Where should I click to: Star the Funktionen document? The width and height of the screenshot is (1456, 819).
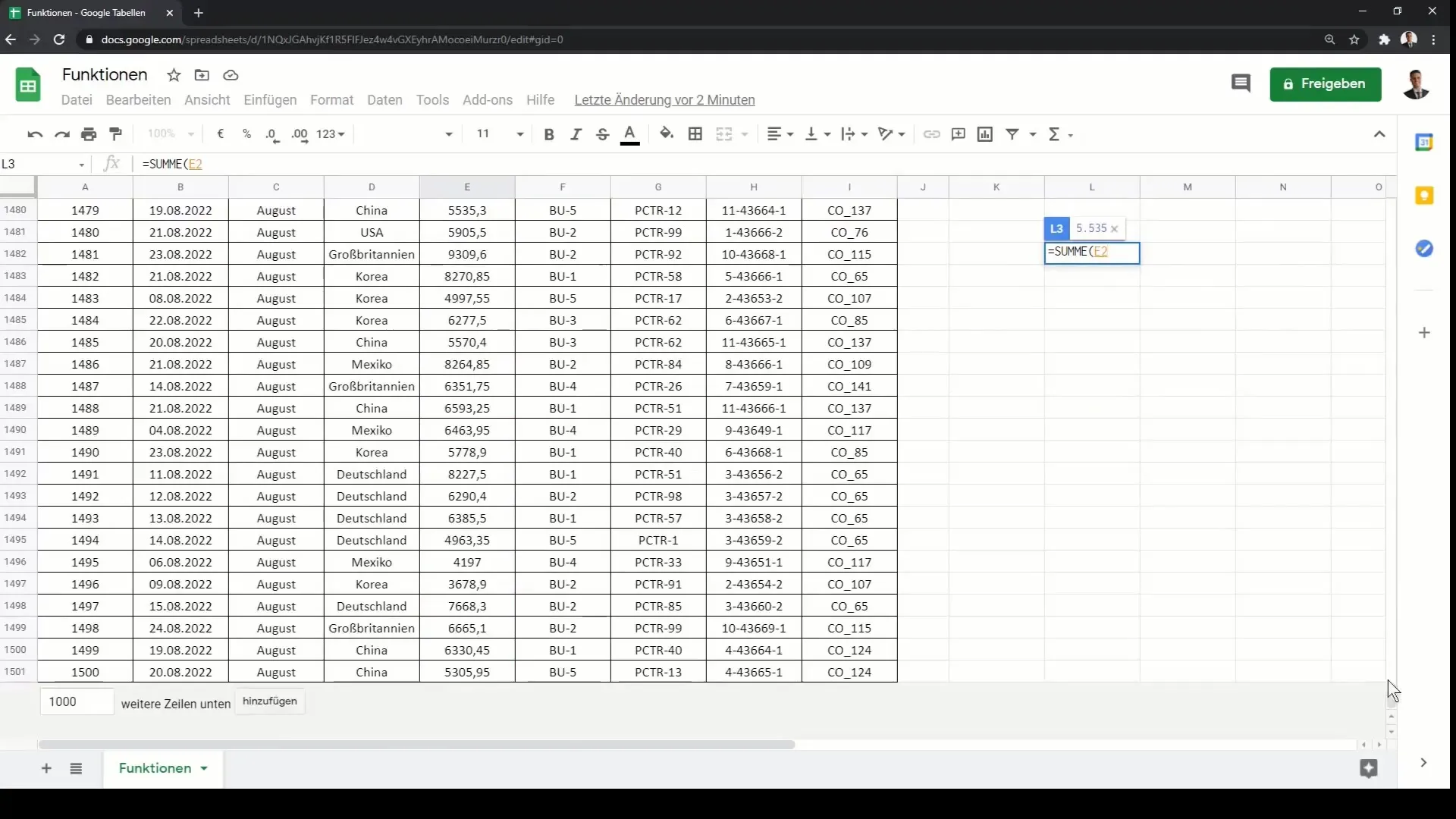pyautogui.click(x=174, y=75)
